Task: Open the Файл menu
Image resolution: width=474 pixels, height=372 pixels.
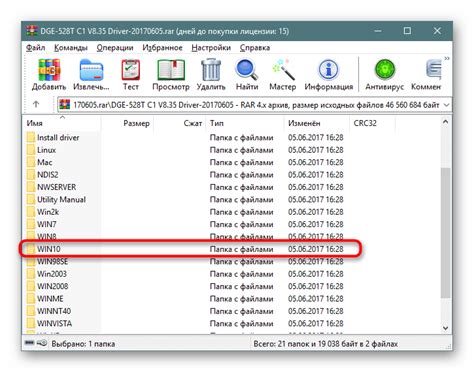Action: pos(35,48)
